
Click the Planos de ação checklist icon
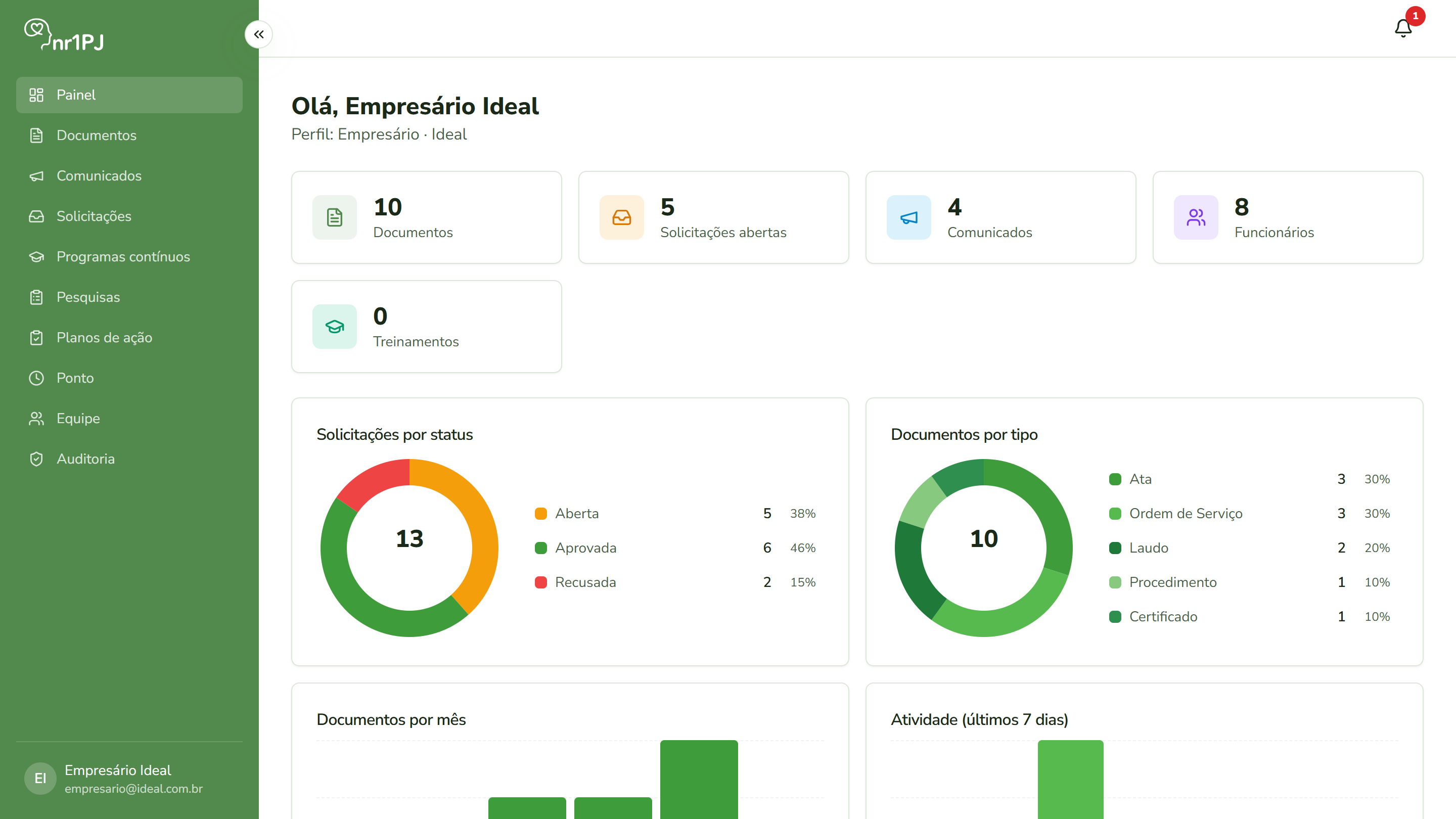click(36, 337)
